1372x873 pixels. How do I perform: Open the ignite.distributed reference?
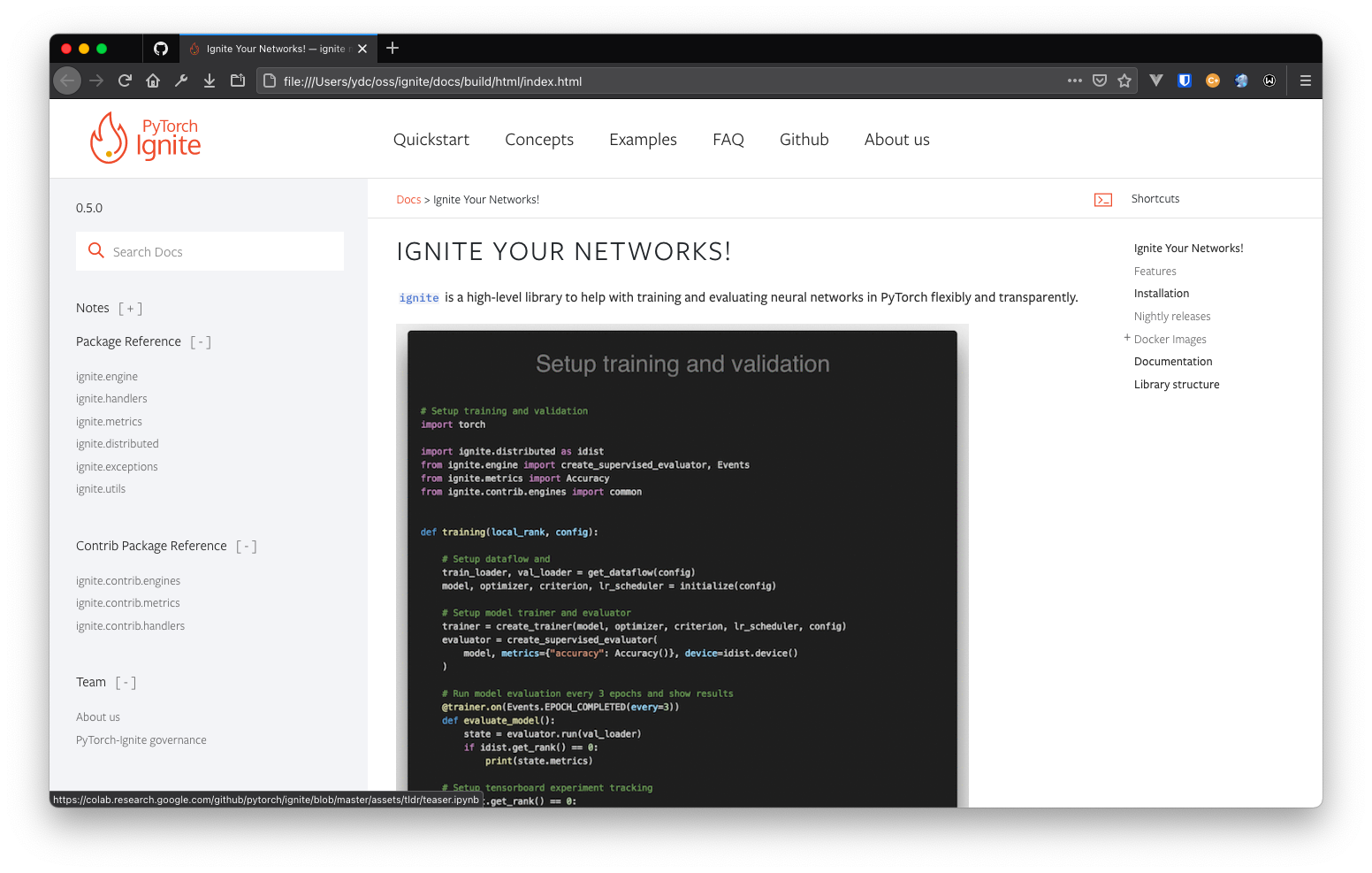(118, 444)
